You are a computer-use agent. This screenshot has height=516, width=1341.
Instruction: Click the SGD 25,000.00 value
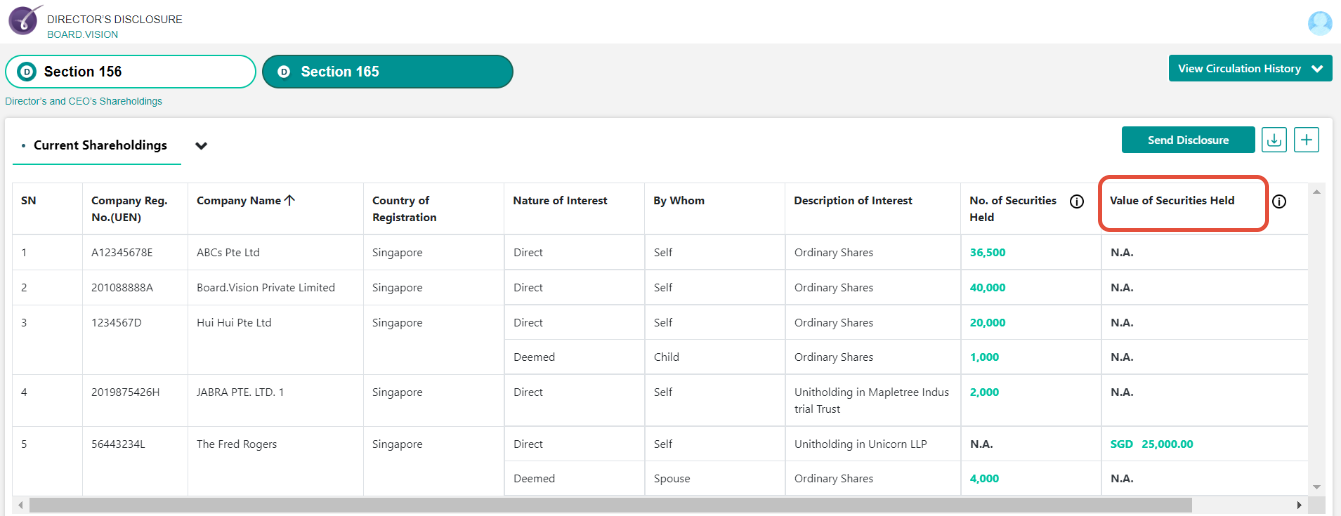point(1152,444)
